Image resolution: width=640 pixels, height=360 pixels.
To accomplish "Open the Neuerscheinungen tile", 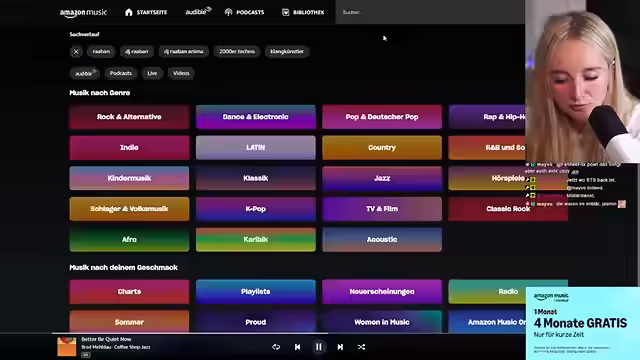I will [x=382, y=291].
